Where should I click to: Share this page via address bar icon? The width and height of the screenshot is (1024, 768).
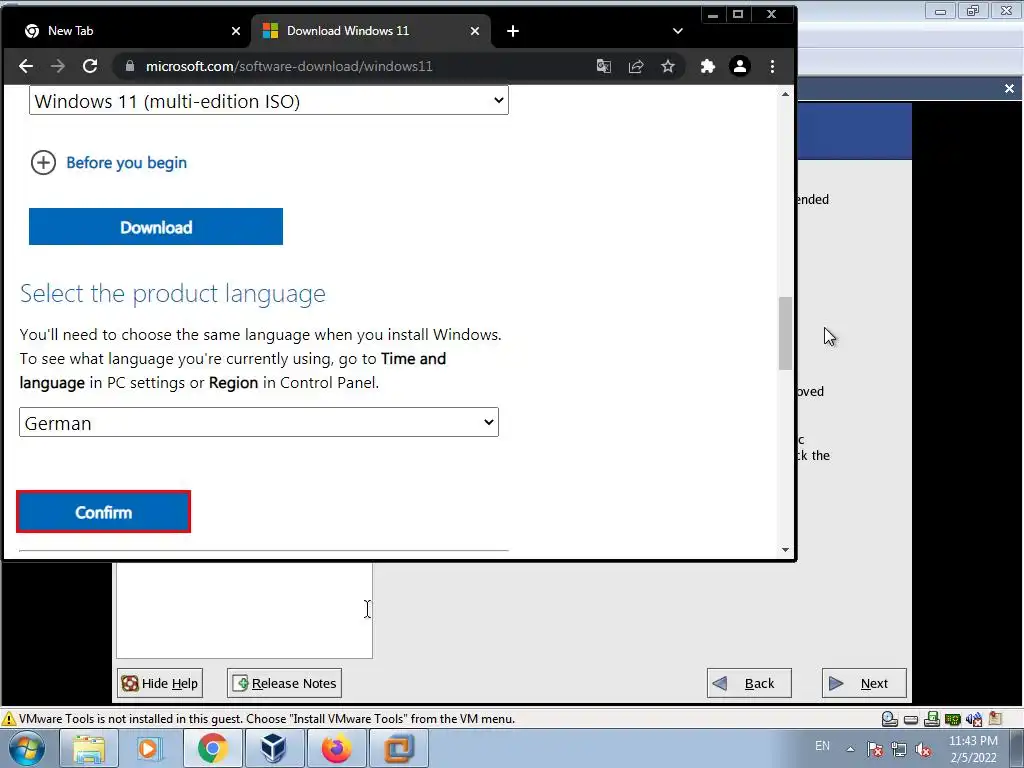pyautogui.click(x=635, y=66)
